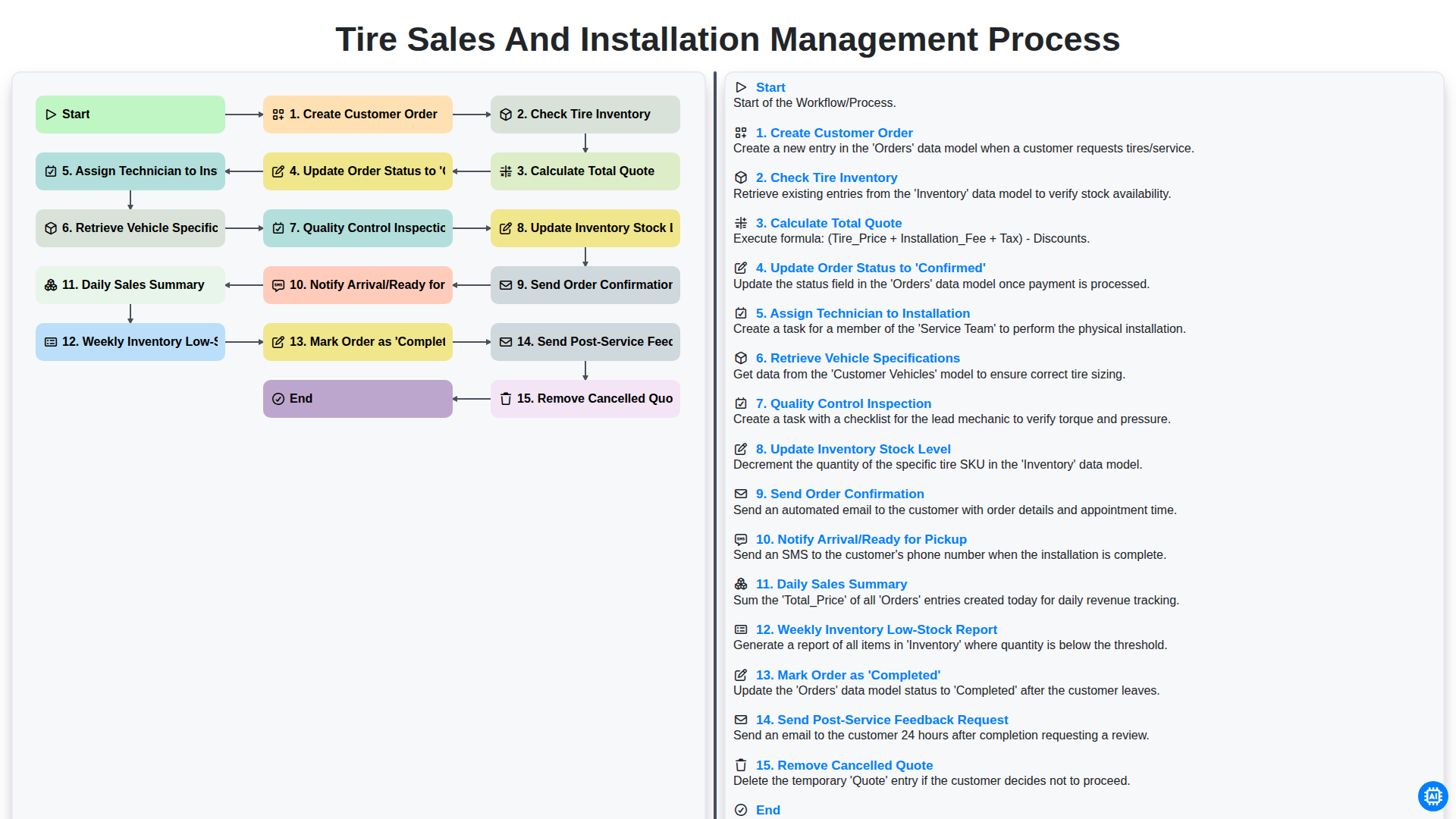Click the formula icon beside the list entry 3. Calculate Total Quote
This screenshot has height=819, width=1456.
click(x=741, y=223)
